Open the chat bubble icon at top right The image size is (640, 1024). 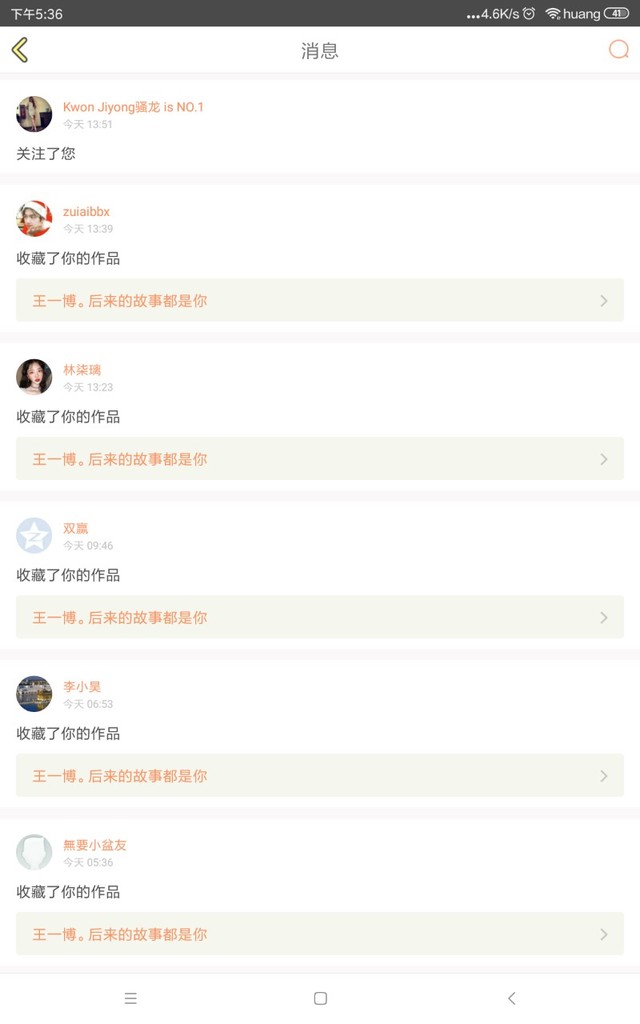tap(619, 50)
